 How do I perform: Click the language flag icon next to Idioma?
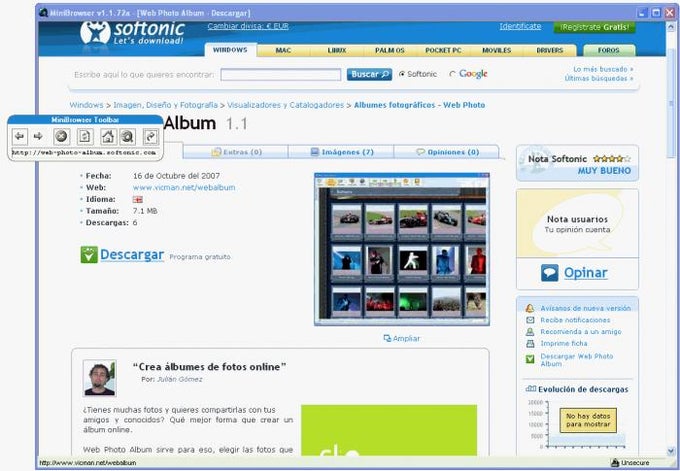point(137,200)
